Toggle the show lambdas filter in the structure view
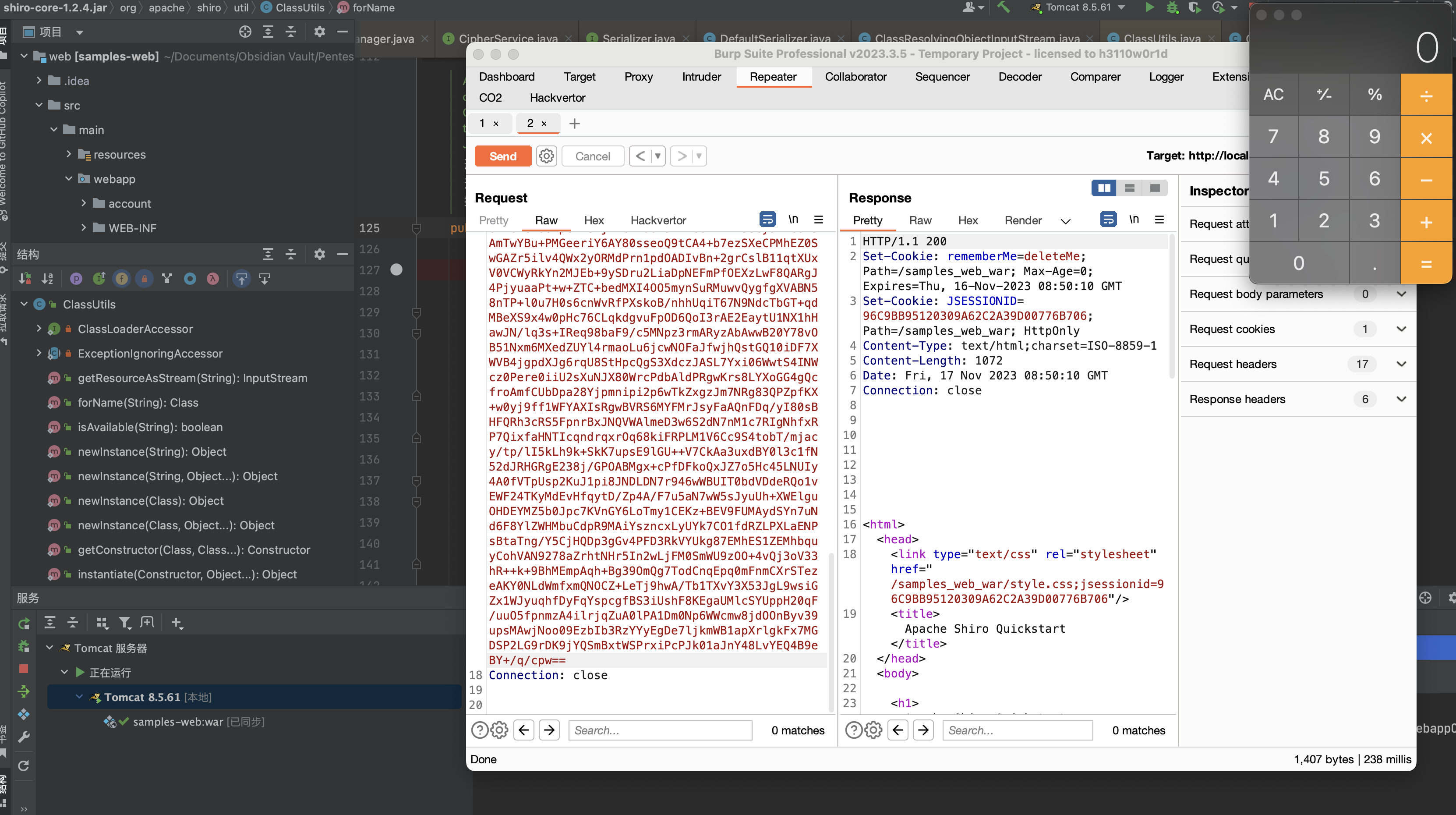Screen dimensions: 1456x815 (212, 278)
